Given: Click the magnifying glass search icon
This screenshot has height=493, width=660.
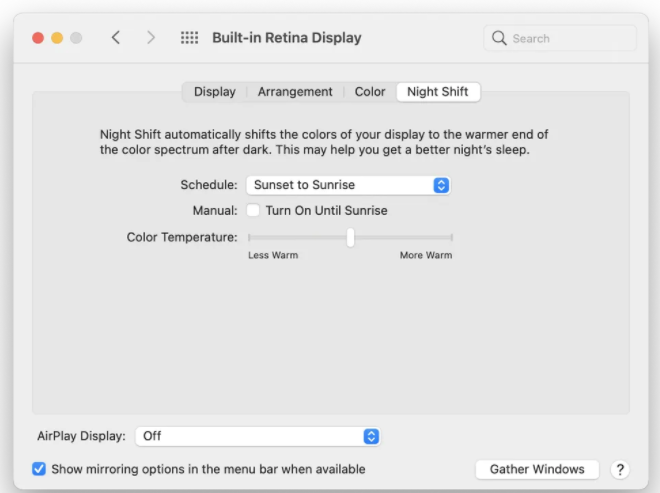Looking at the screenshot, I should tap(499, 38).
